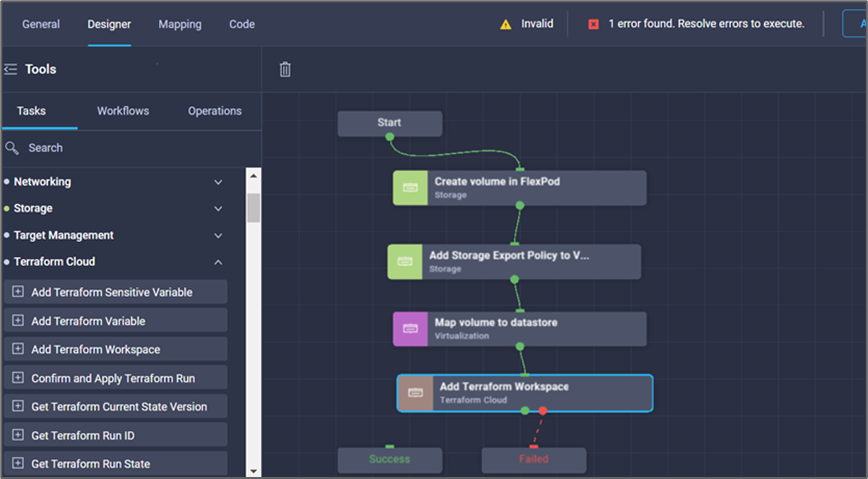Collapse the Terraform Cloud category
Viewport: 868px width, 479px height.
218,262
